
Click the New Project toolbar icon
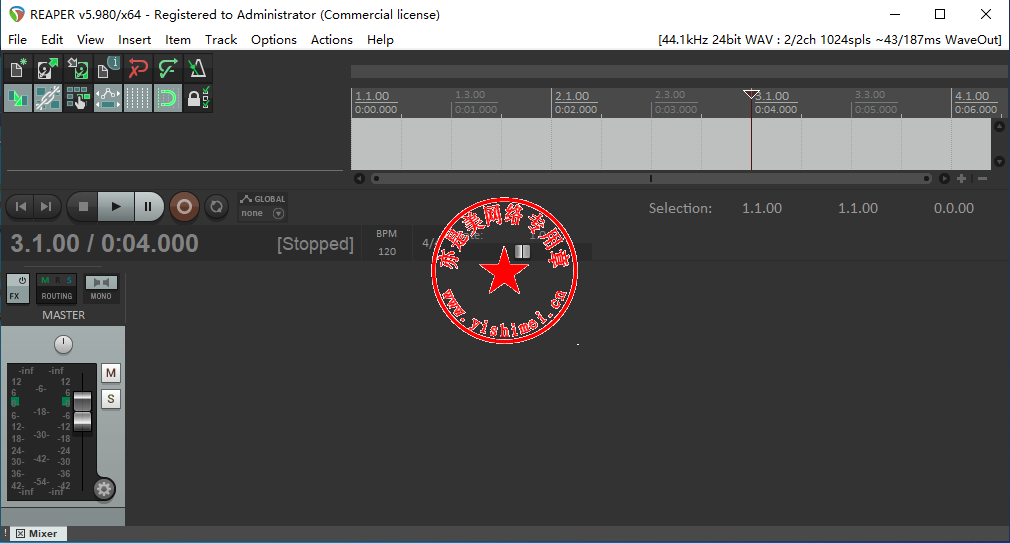pos(17,68)
